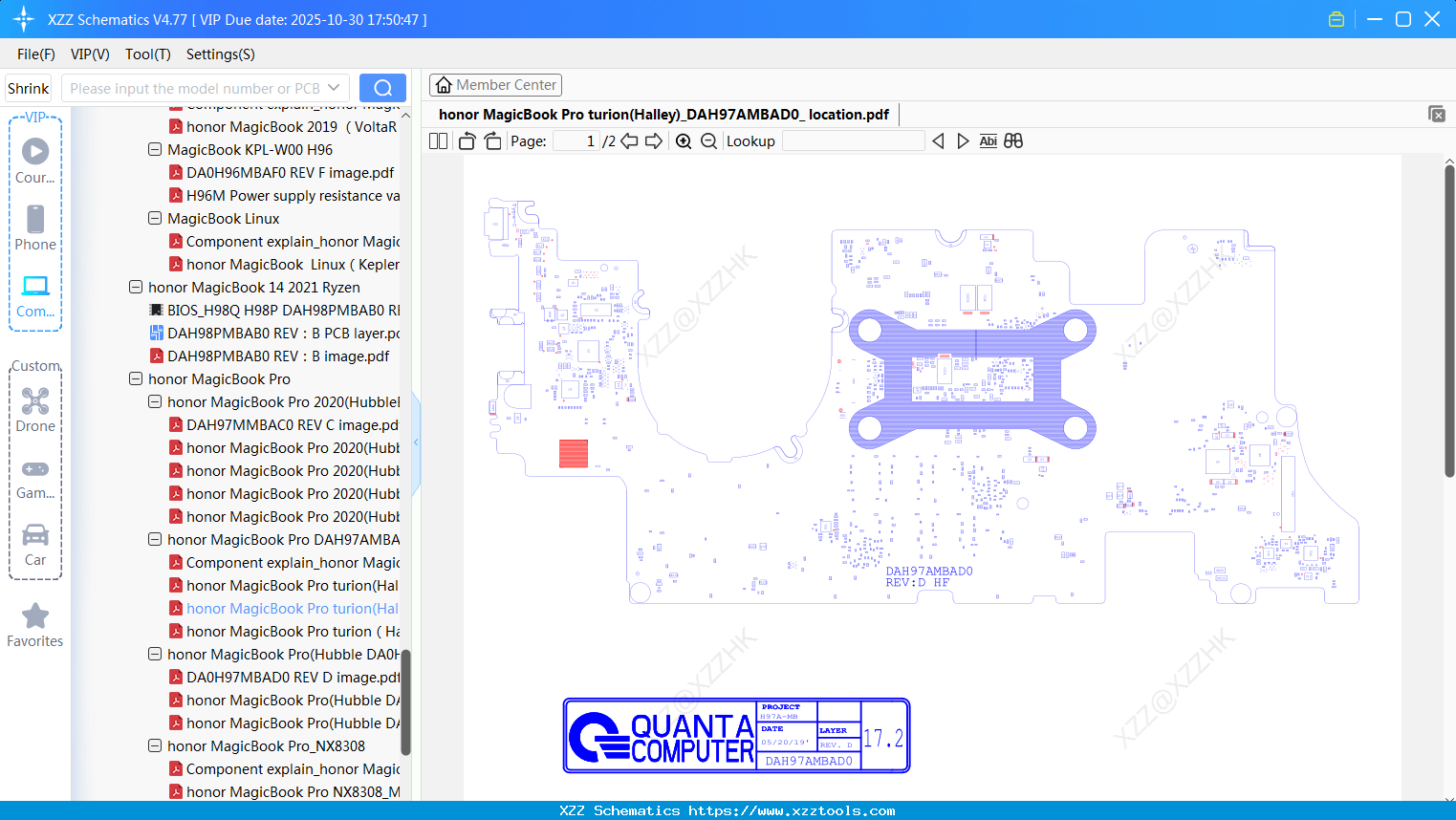Open BIOS_H98Q H98P DAH98PMBAB0 chip file
Image resolution: width=1456 pixels, height=820 pixels.
tap(274, 310)
